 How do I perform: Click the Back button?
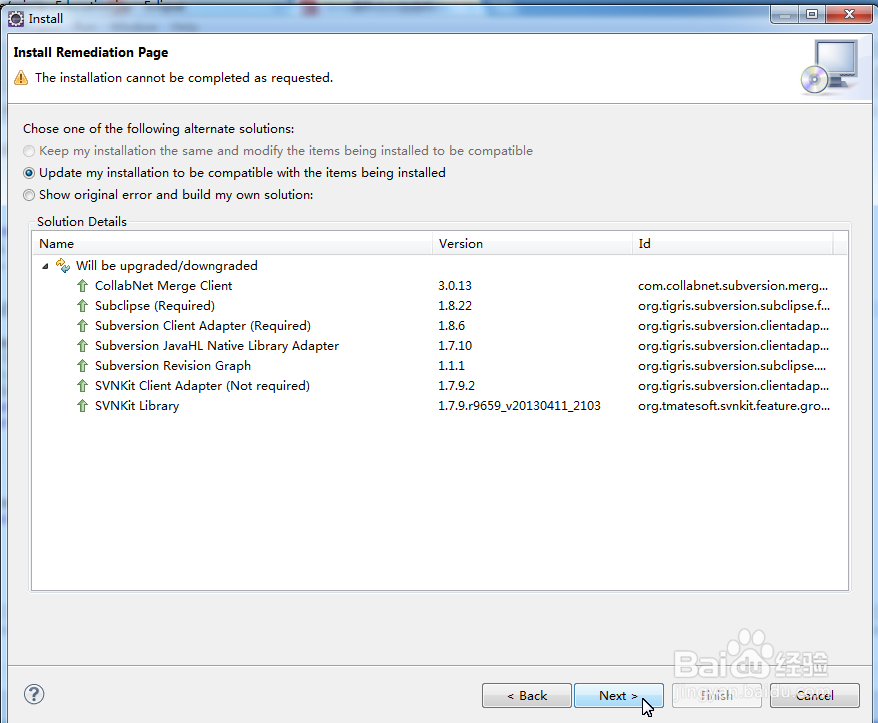click(527, 696)
